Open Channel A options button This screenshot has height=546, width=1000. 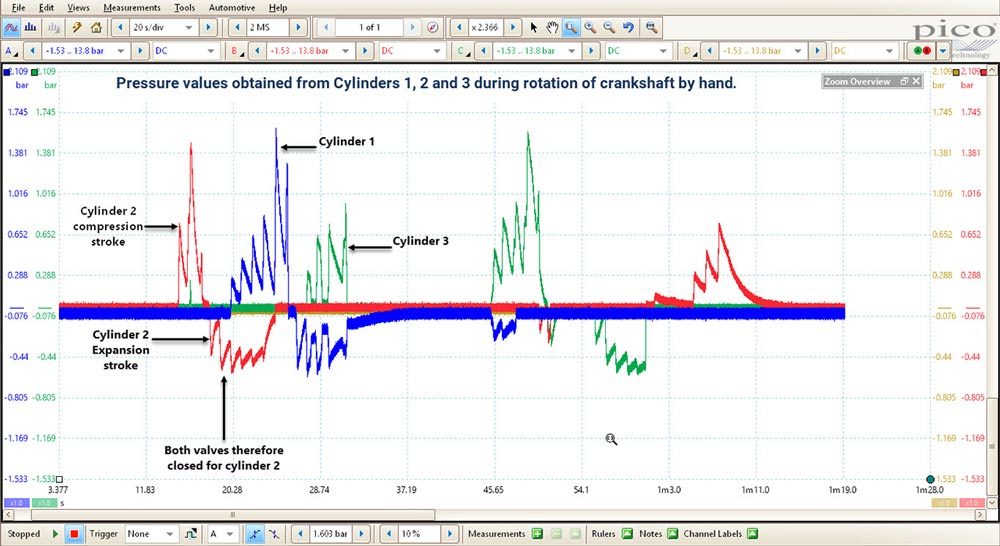tap(11, 50)
